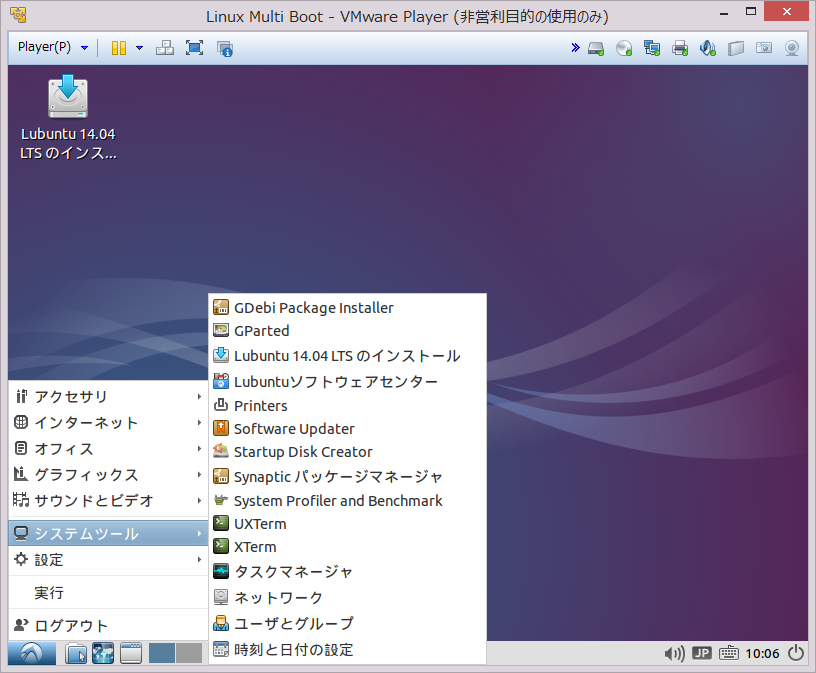Click the volume speaker tray icon
The width and height of the screenshot is (816, 673).
(674, 653)
